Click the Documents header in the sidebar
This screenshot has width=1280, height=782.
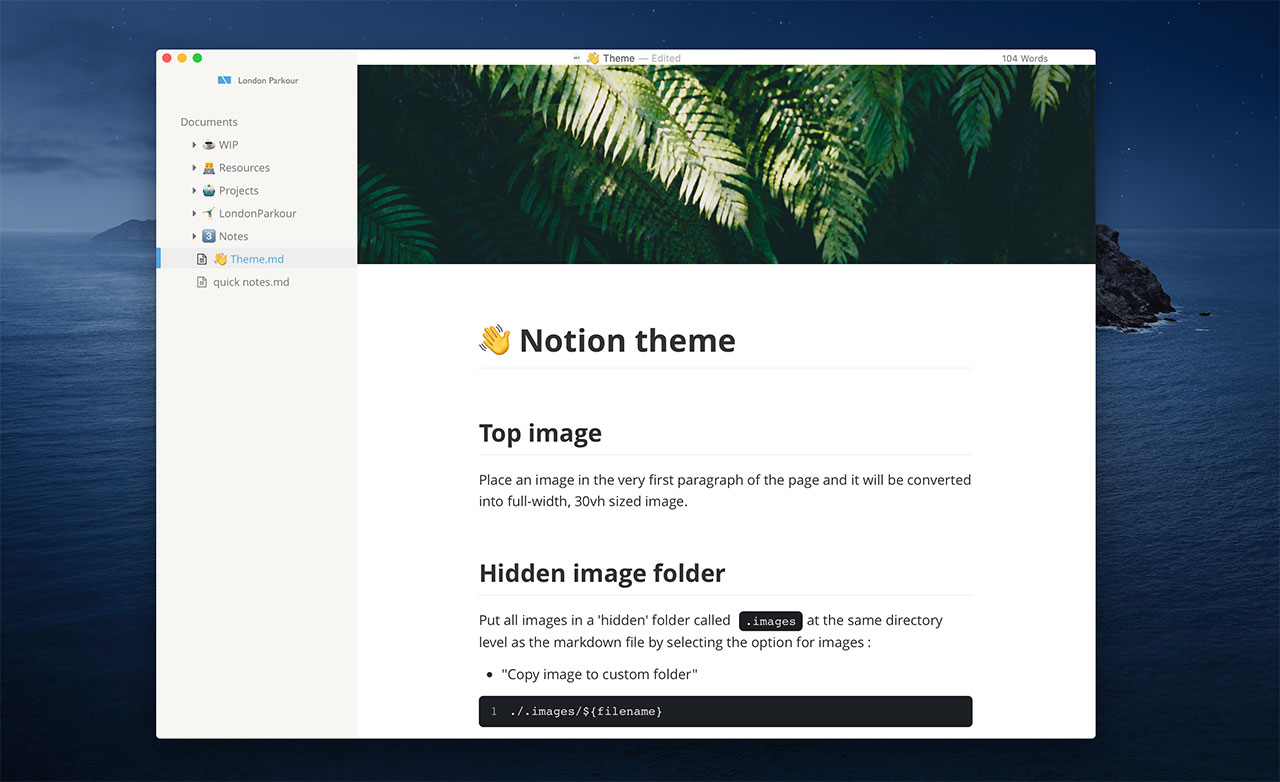[208, 121]
